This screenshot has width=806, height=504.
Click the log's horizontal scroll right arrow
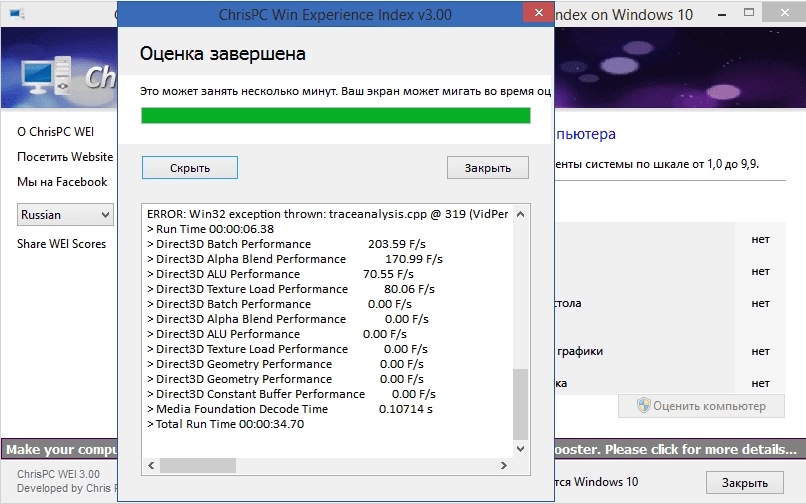504,465
